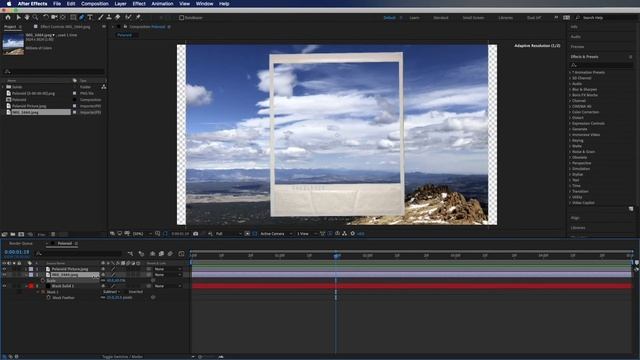This screenshot has height=360, width=640.
Task: Click the Frame Blending switch in timeline
Action: [161, 254]
